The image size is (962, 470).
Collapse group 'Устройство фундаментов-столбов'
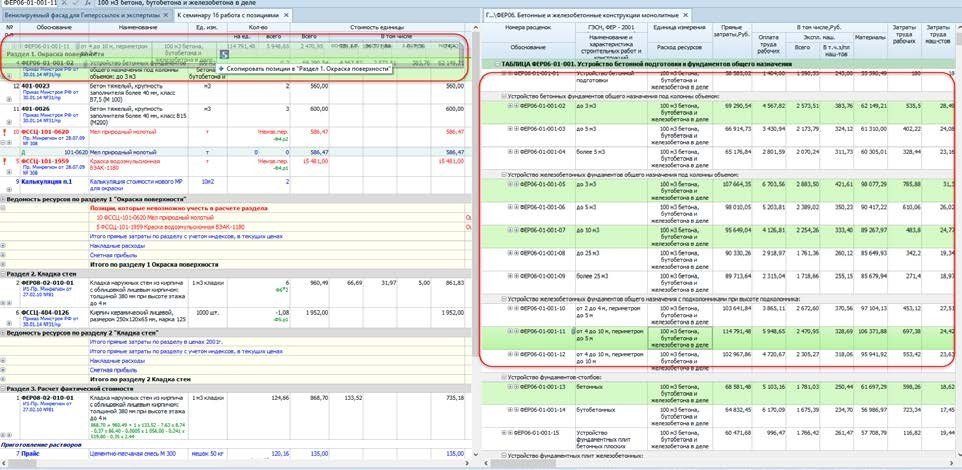pos(503,377)
